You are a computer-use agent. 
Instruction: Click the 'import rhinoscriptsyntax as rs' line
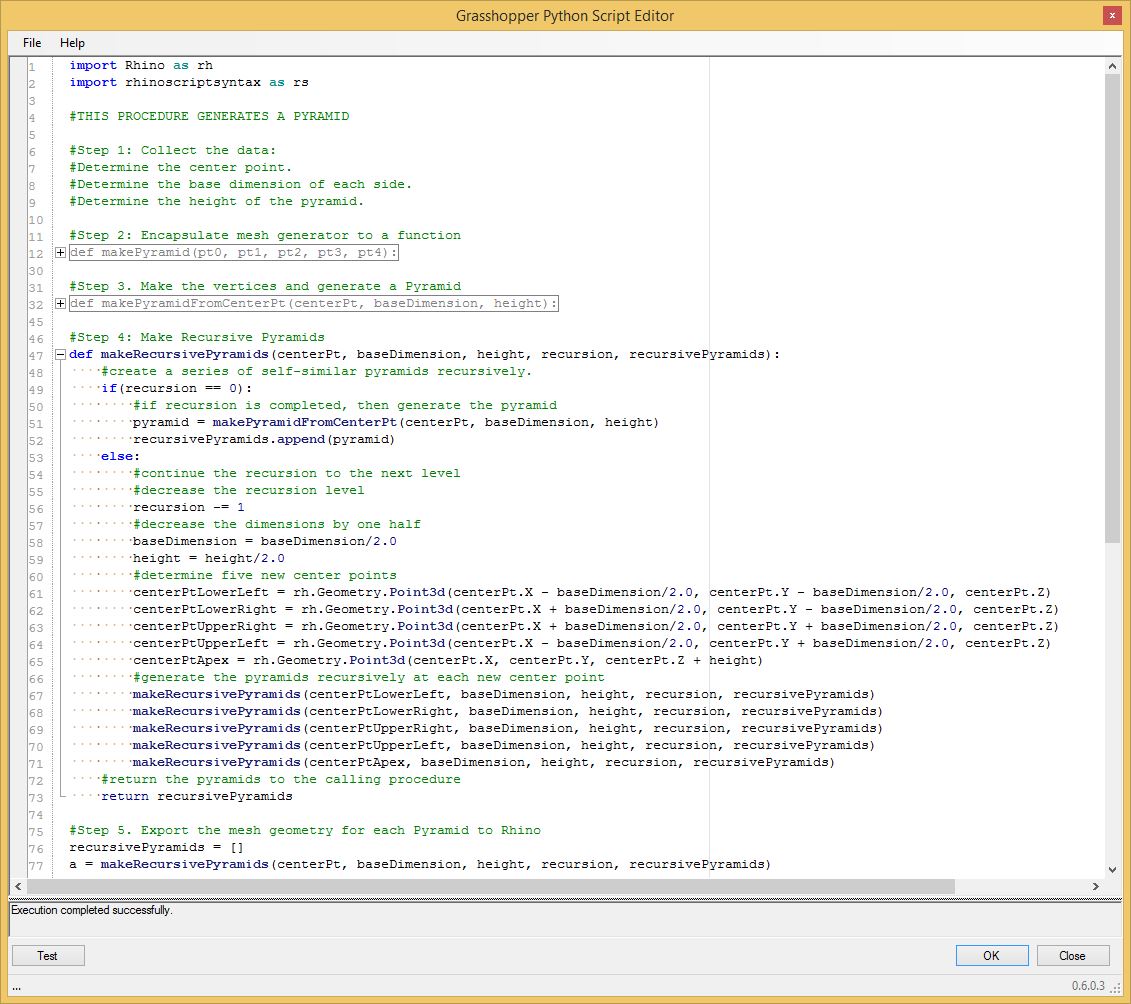click(189, 83)
